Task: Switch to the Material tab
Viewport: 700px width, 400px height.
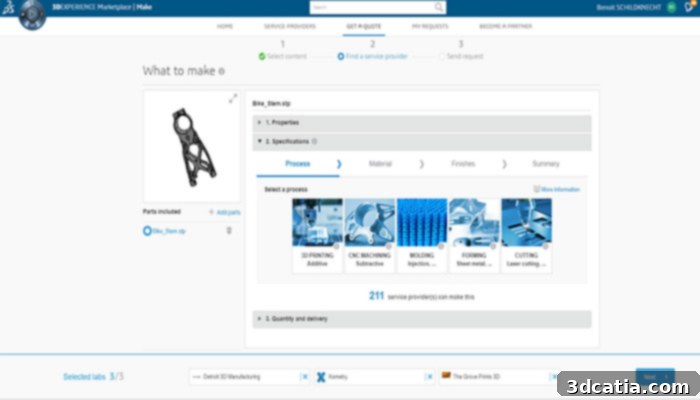Action: pyautogui.click(x=380, y=164)
